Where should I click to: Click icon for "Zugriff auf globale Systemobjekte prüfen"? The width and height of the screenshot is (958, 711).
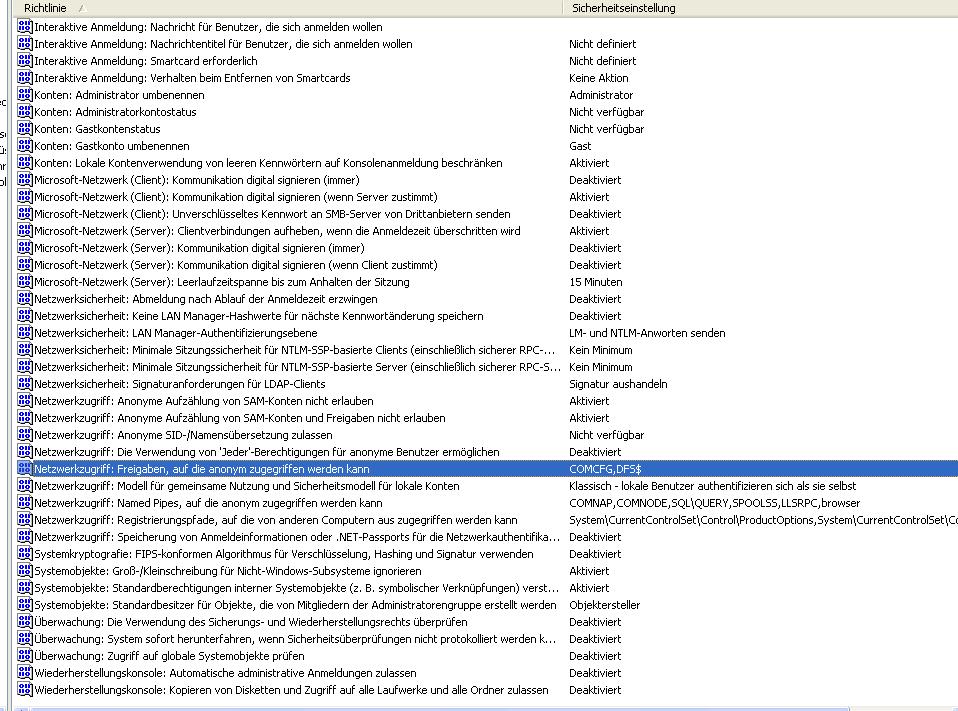coord(24,656)
